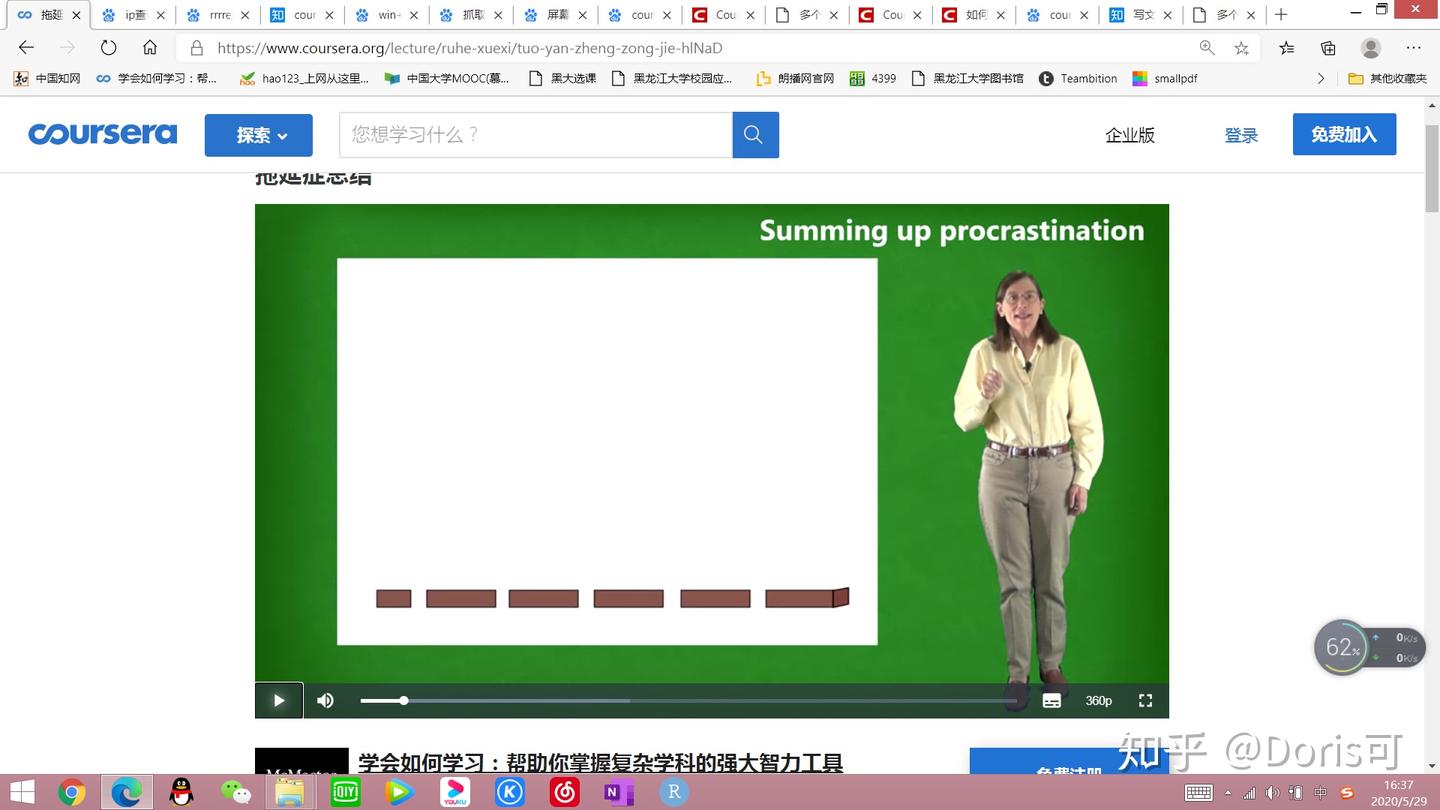The height and width of the screenshot is (810, 1440).
Task: Open Coursera search by clicking the magnifier icon
Action: 754,134
